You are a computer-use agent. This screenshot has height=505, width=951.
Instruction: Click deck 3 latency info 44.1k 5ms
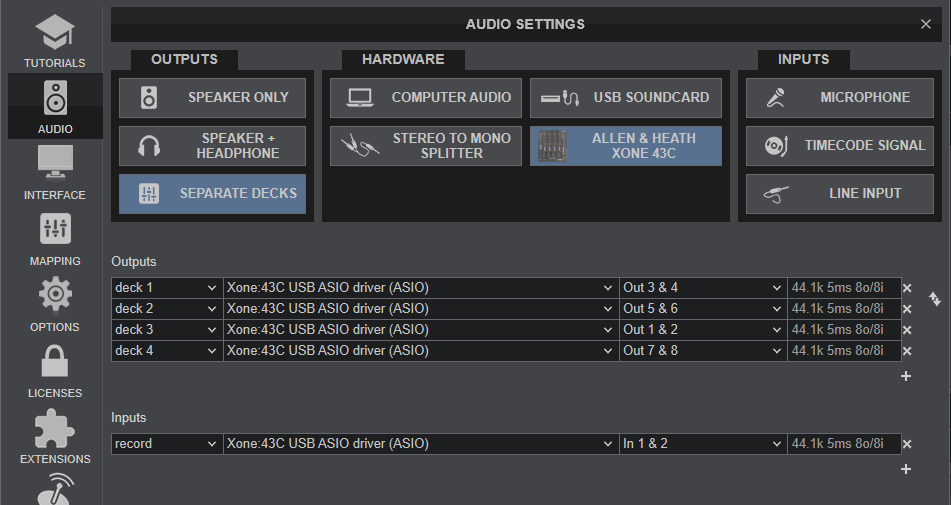pos(838,330)
